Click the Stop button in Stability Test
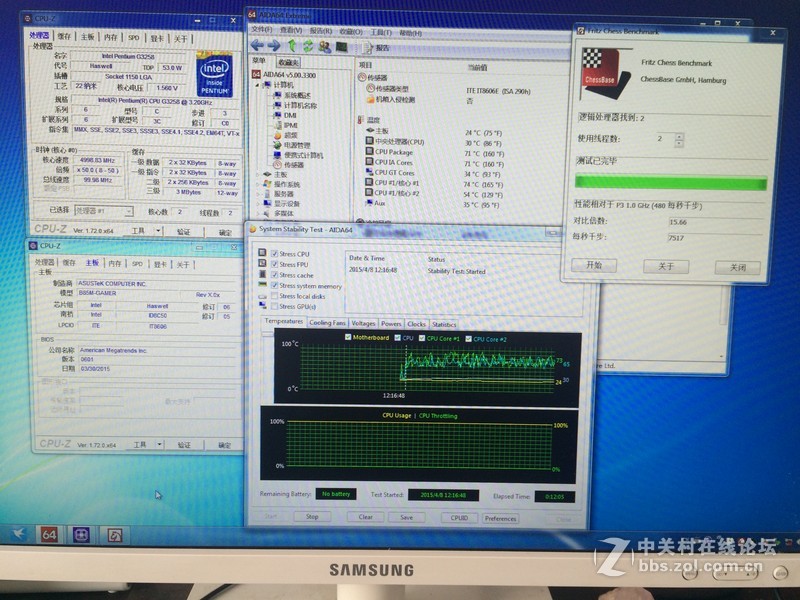The width and height of the screenshot is (800, 600). (312, 516)
